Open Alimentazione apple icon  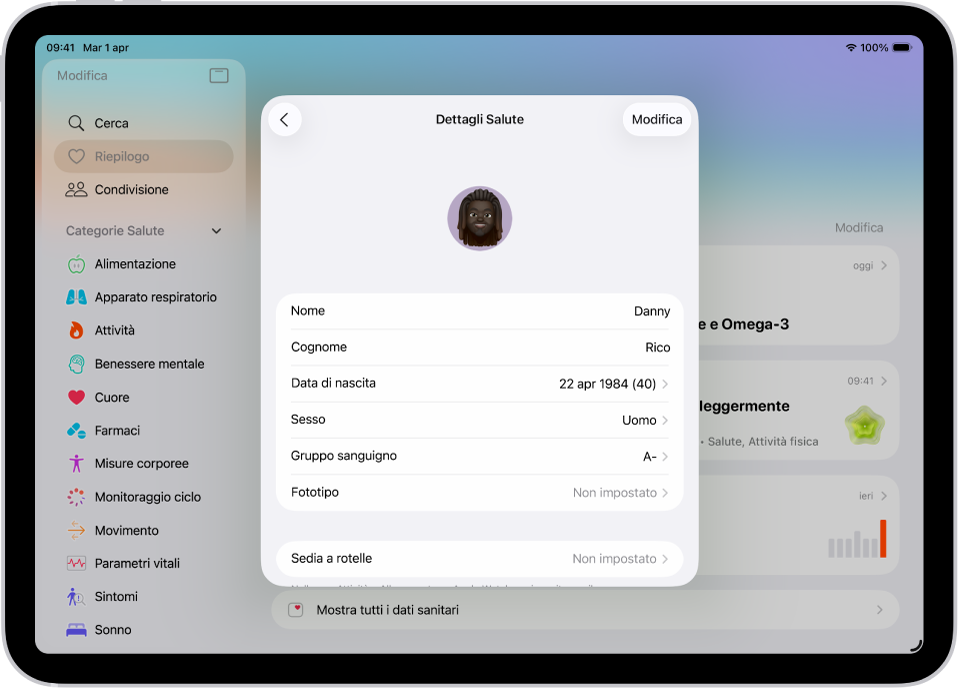[x=77, y=265]
